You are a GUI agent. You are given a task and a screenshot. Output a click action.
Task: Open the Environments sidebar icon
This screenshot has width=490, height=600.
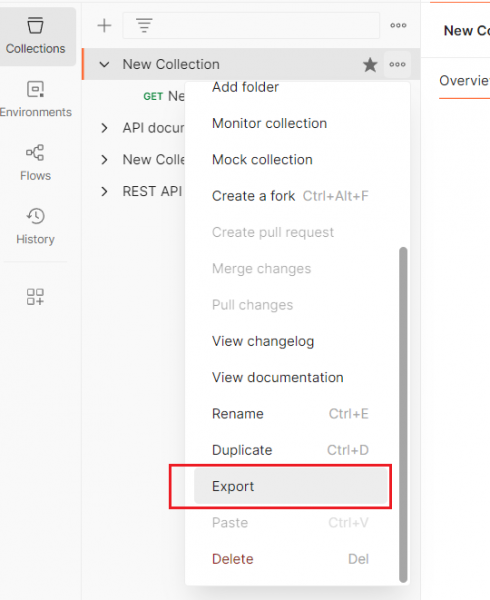36,99
